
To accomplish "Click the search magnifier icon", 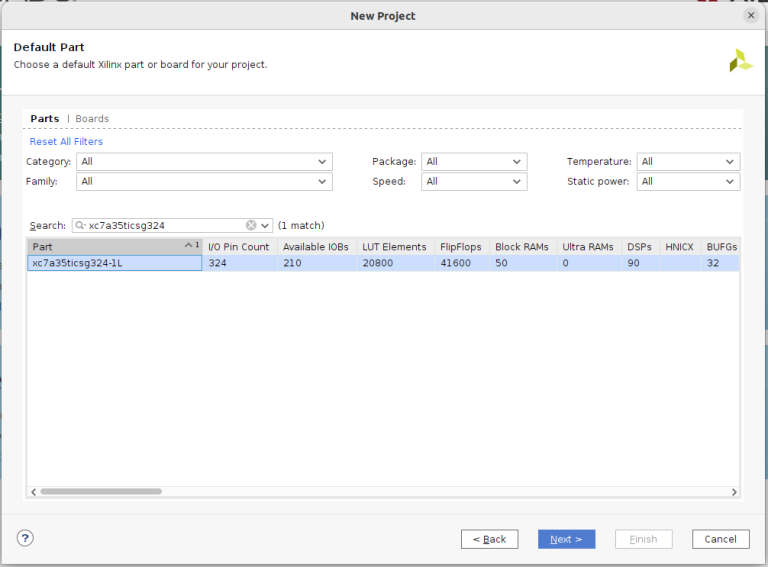I will click(80, 225).
